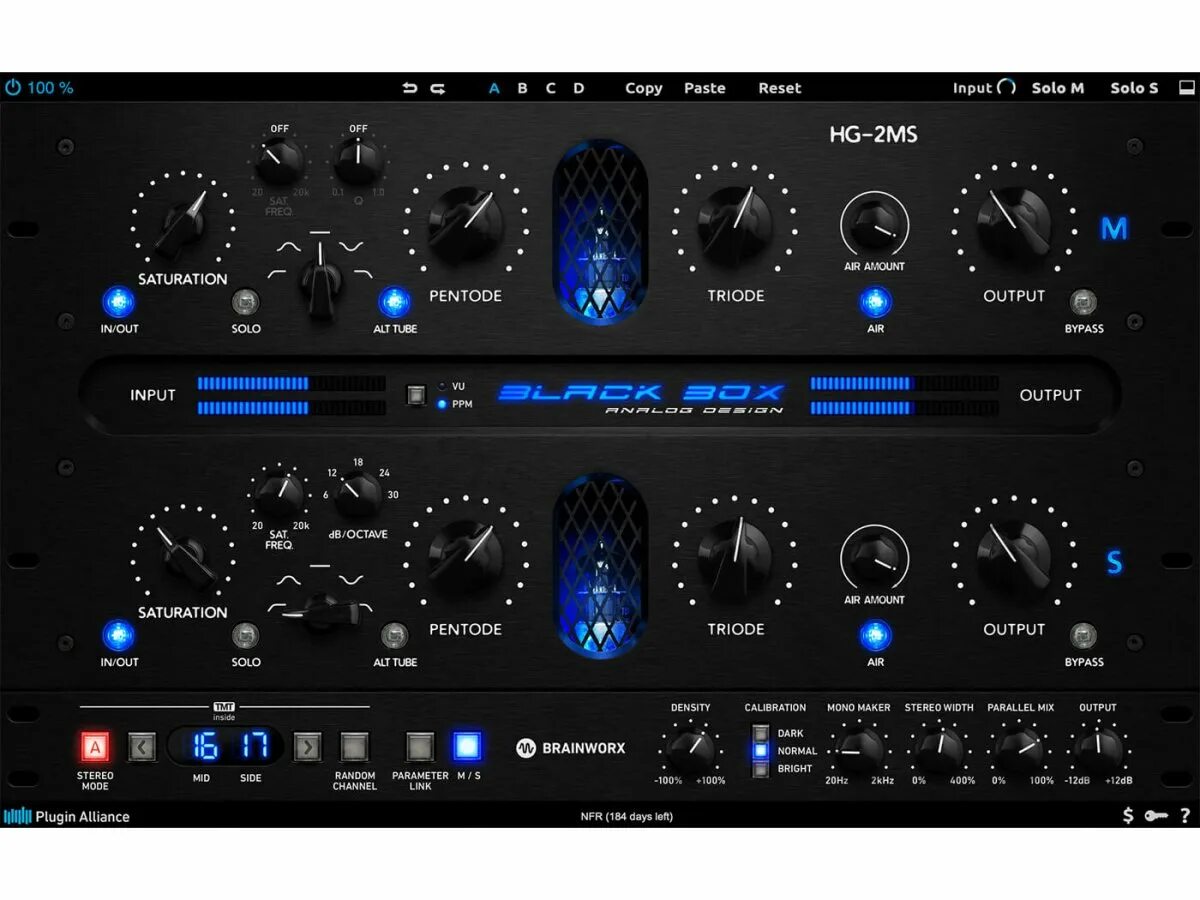Select the VU meter mode LED
Image resolution: width=1200 pixels, height=900 pixels.
coord(442,386)
